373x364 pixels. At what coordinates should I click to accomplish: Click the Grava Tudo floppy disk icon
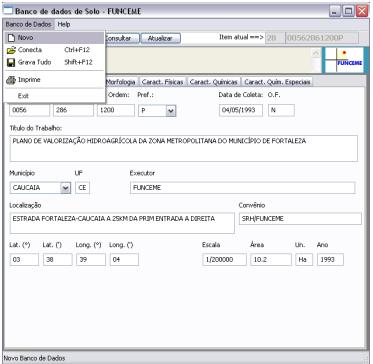click(x=11, y=62)
